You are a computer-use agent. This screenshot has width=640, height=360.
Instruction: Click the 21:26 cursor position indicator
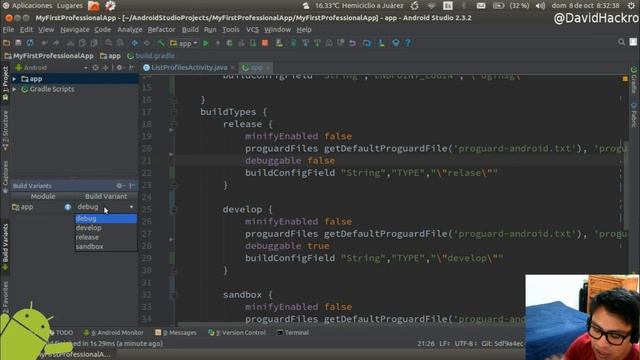tap(425, 344)
